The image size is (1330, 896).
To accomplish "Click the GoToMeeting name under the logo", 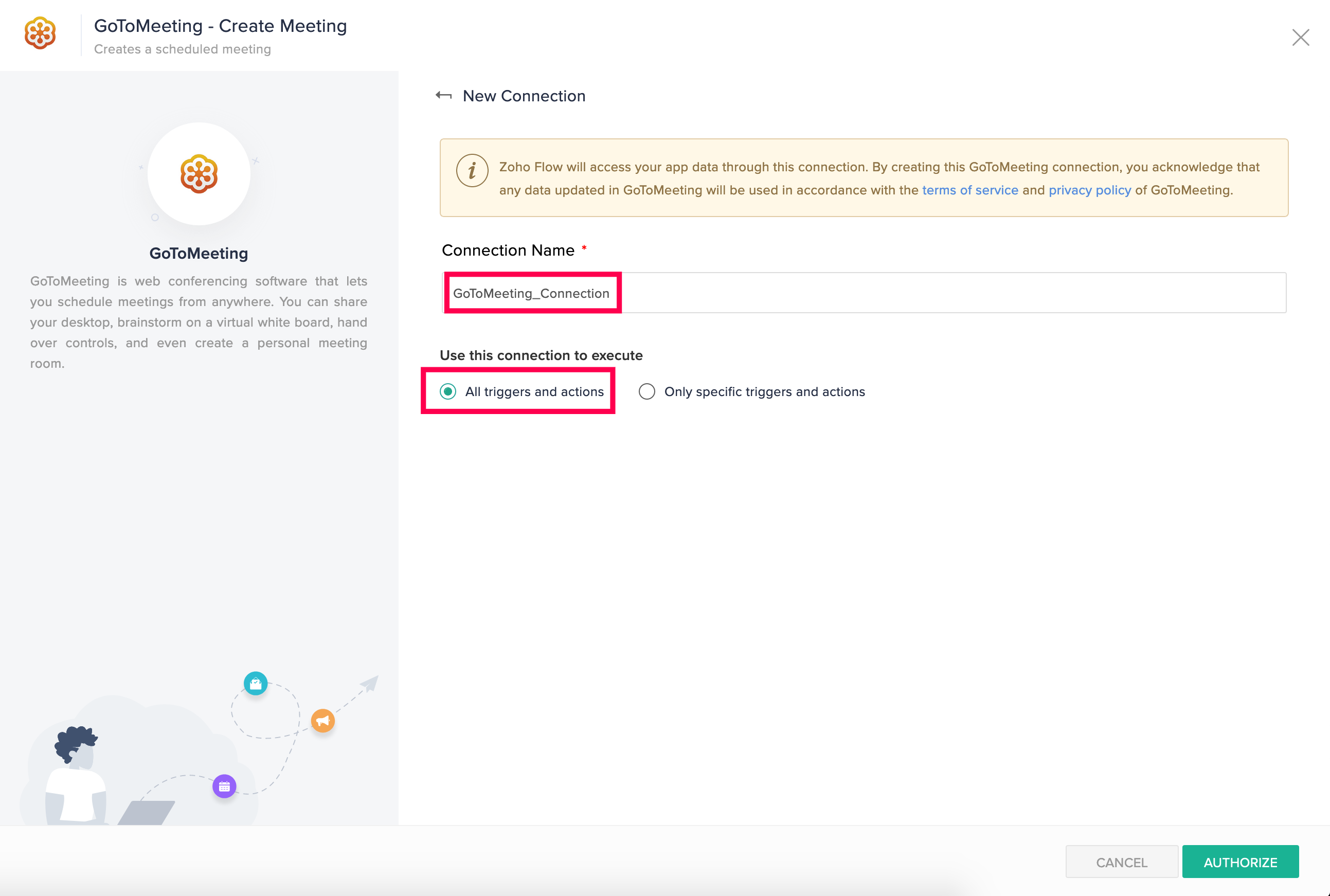I will tap(199, 253).
